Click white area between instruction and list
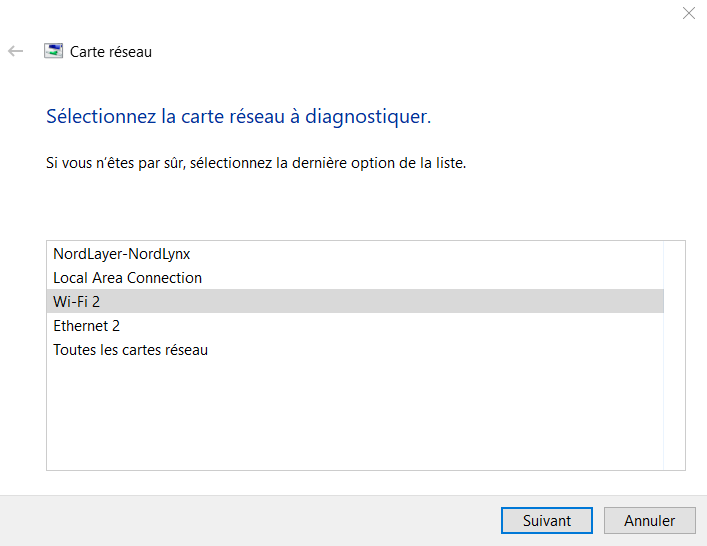Viewport: 707px width, 546px height. click(x=350, y=205)
